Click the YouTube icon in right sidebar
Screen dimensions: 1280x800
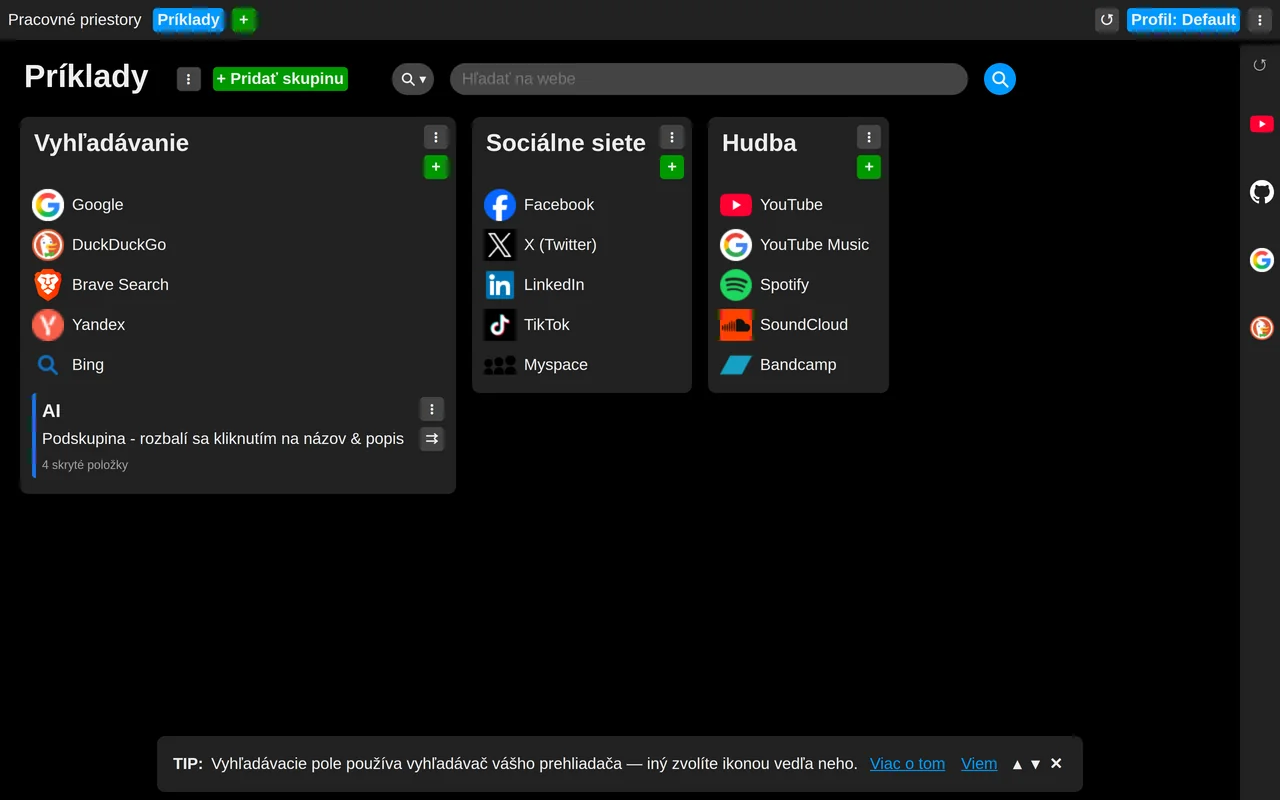point(1262,124)
